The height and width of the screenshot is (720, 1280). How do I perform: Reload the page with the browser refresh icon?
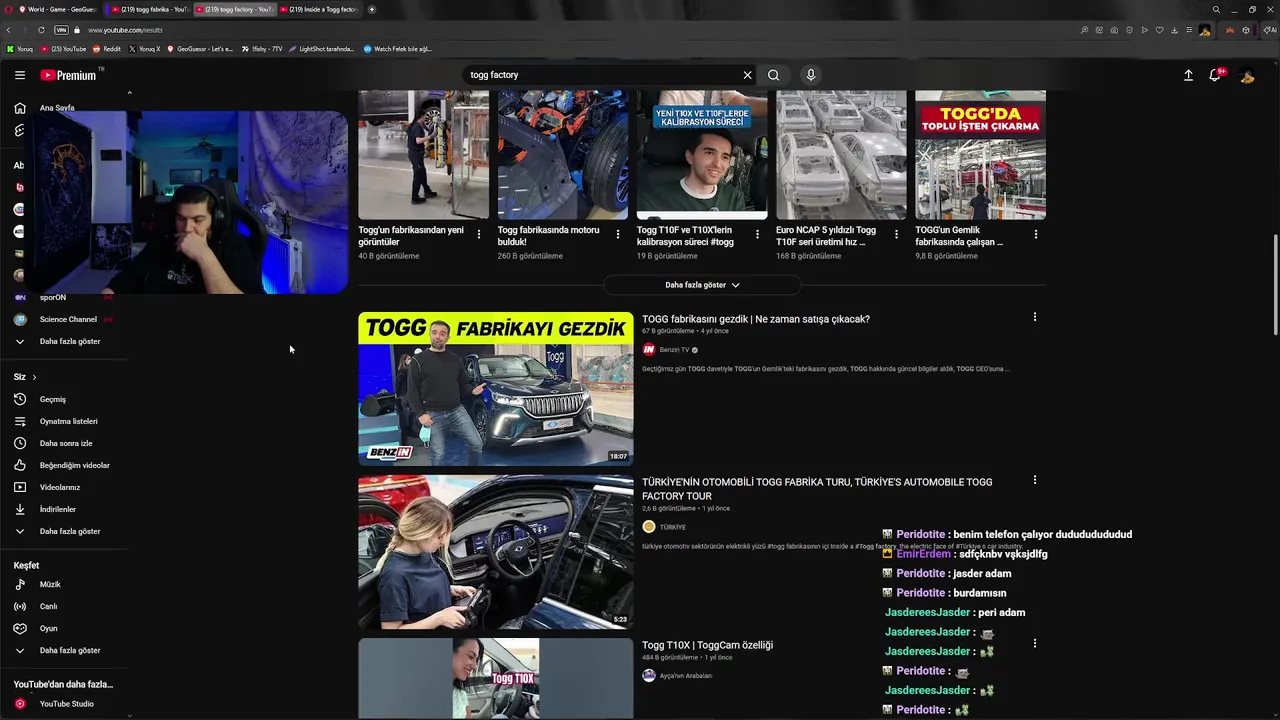41,30
